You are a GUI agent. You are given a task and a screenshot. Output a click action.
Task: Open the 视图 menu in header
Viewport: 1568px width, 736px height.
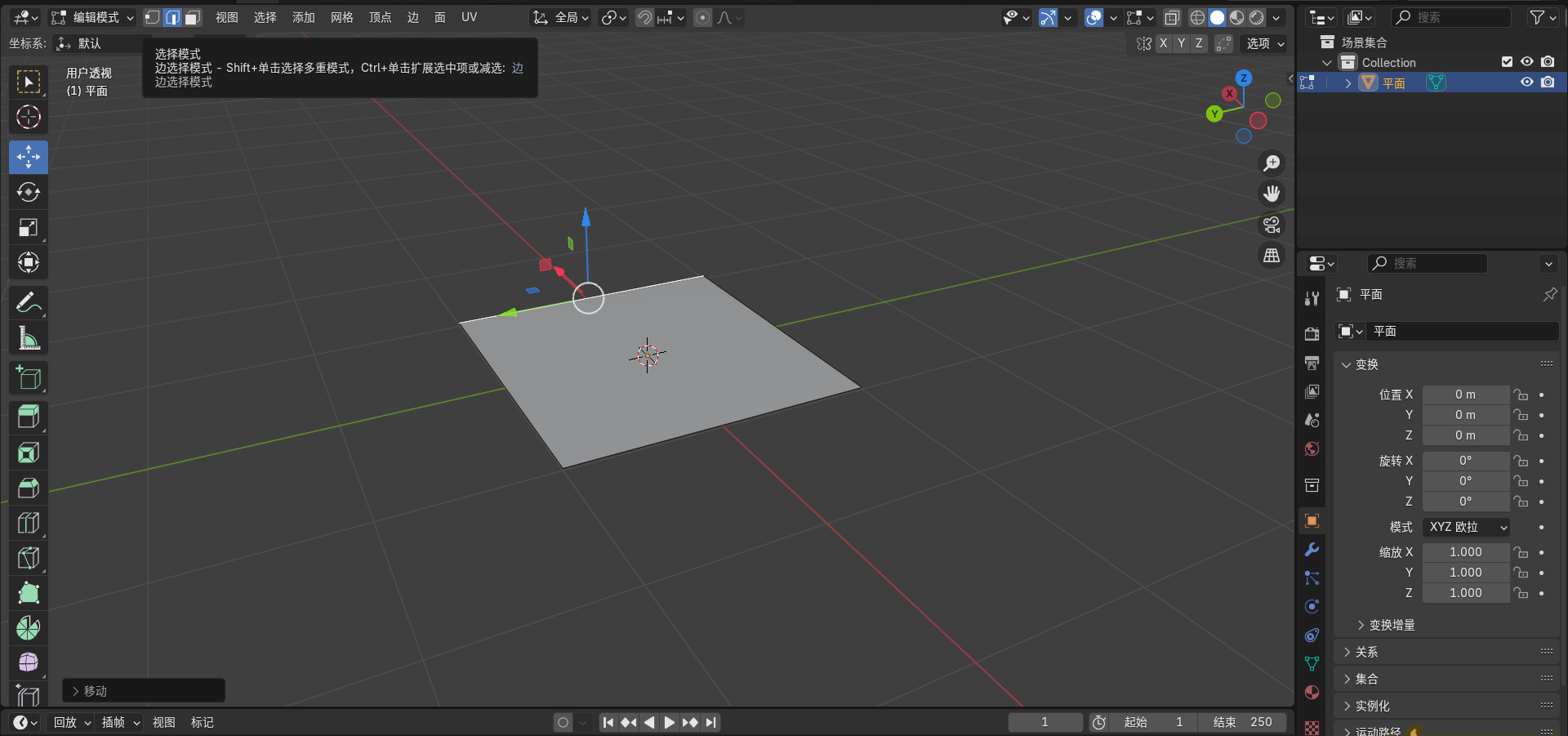(227, 17)
